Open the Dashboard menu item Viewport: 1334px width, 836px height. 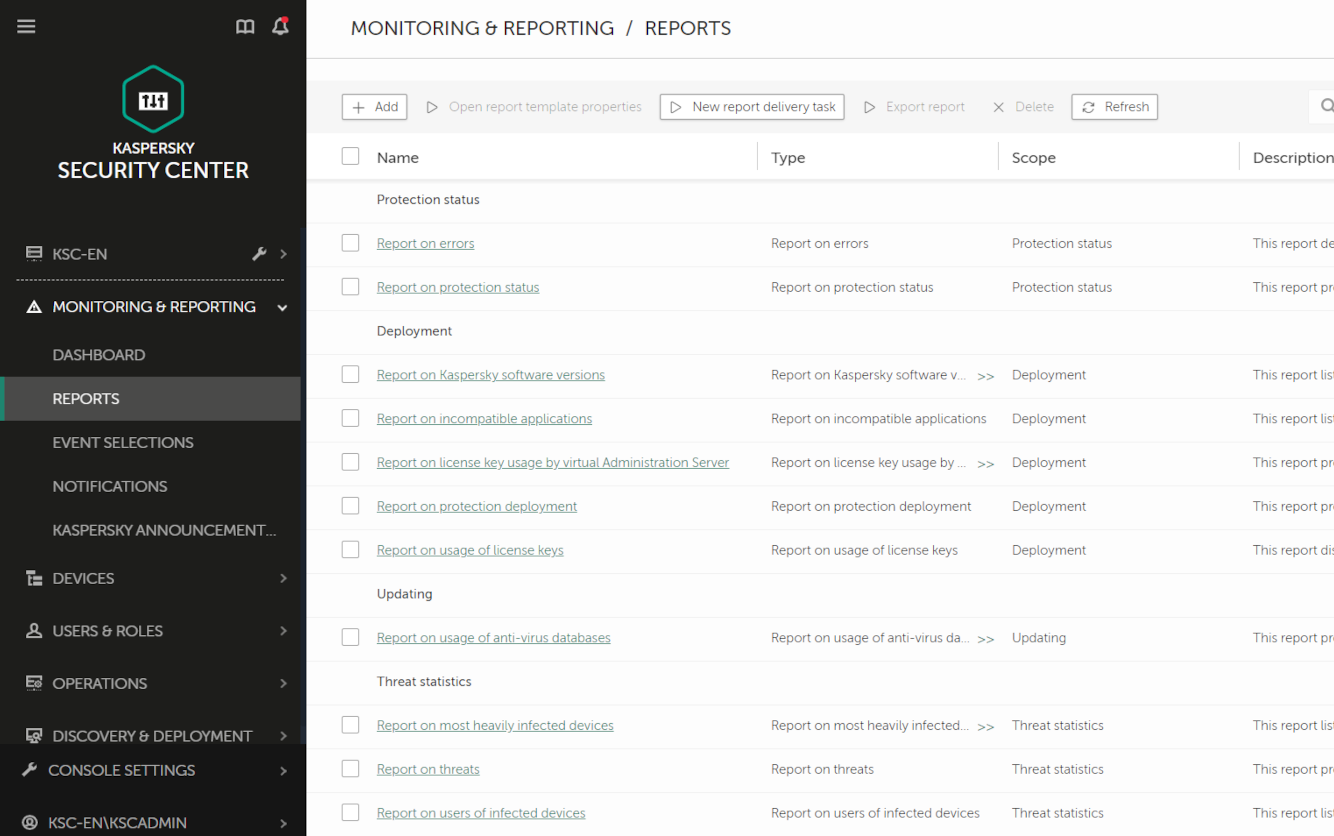99,355
